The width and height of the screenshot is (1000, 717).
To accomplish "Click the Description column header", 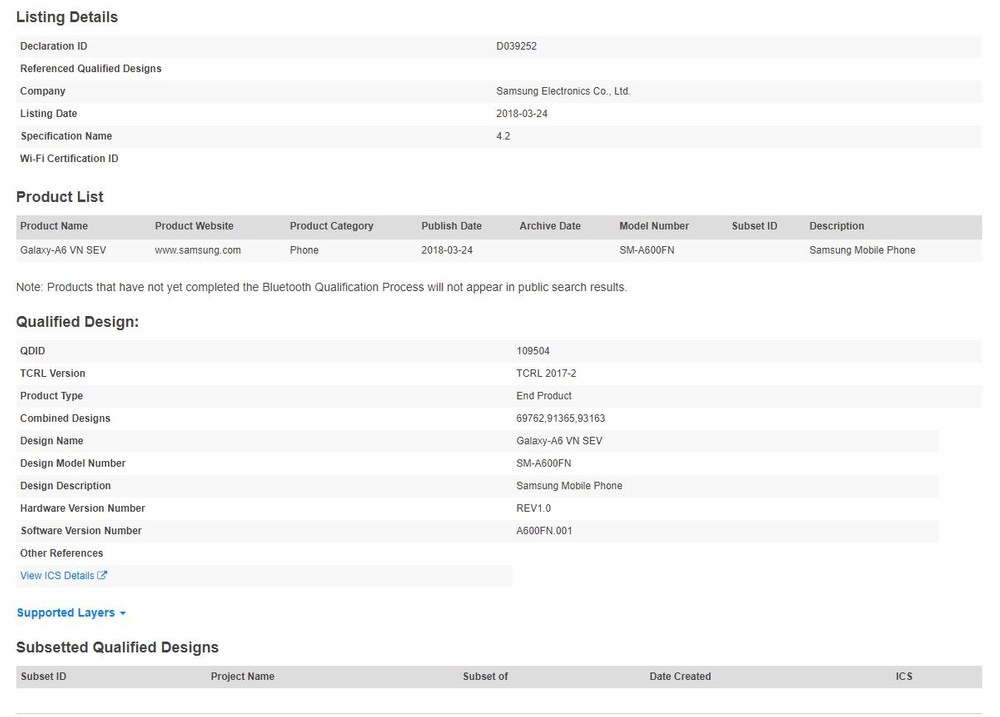I will [837, 226].
